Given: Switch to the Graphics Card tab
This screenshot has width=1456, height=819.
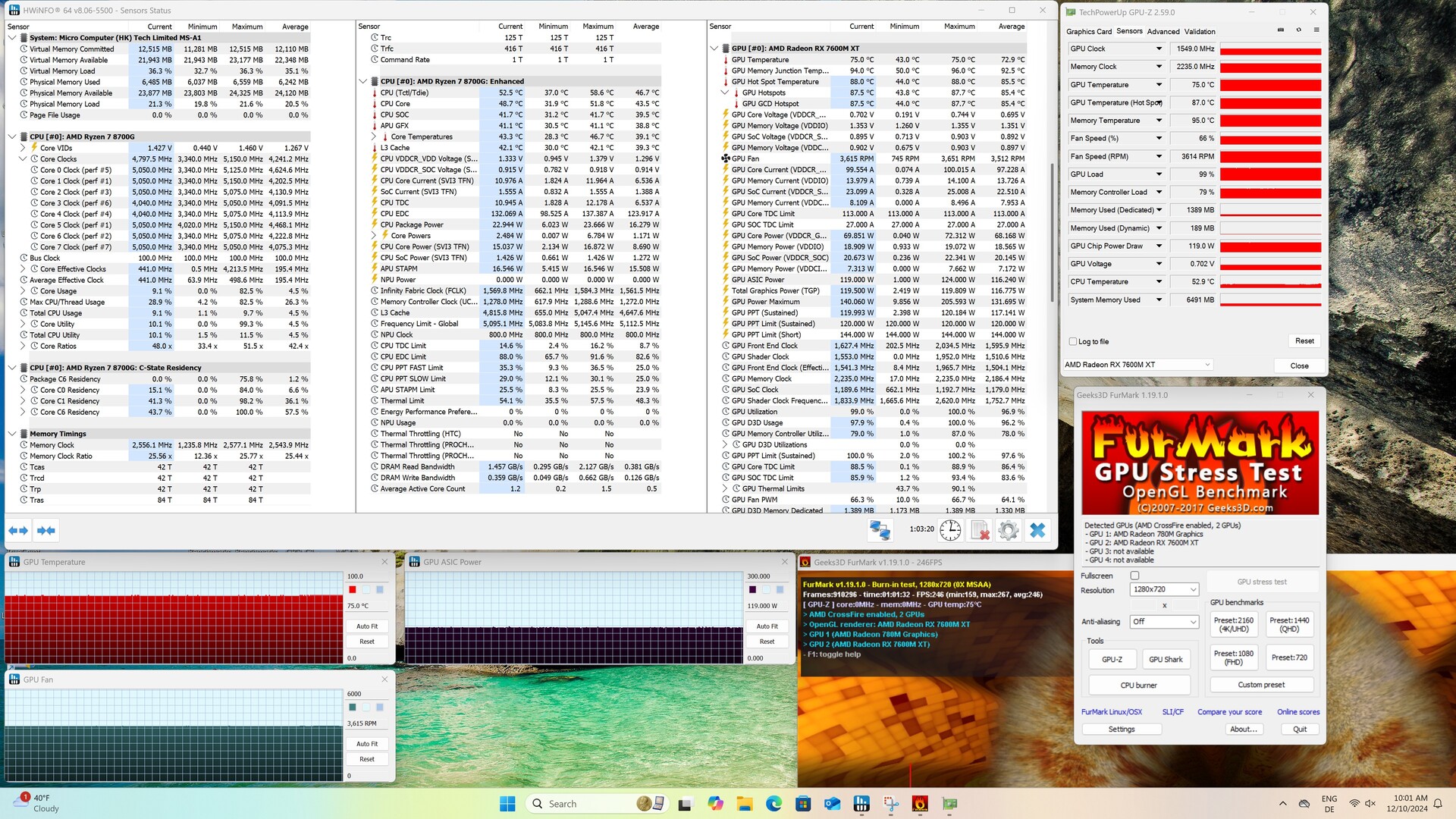Looking at the screenshot, I should coord(1088,31).
